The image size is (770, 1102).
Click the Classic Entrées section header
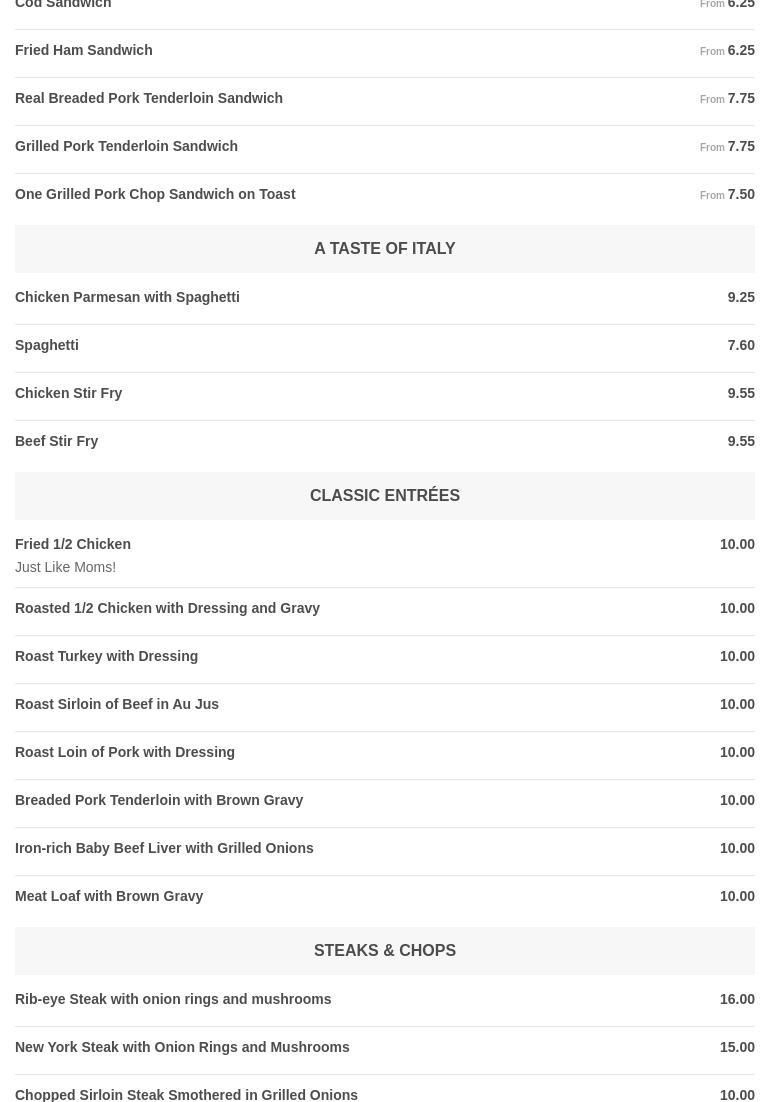(384, 495)
